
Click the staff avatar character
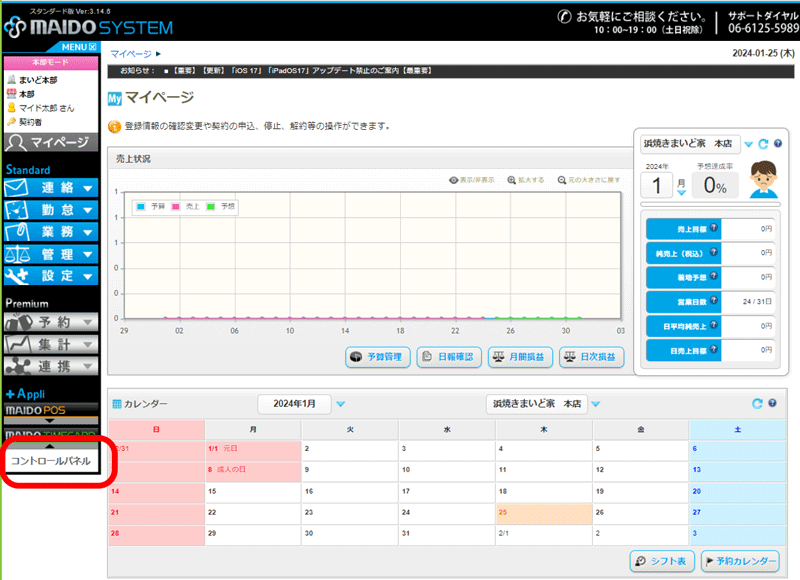[764, 180]
